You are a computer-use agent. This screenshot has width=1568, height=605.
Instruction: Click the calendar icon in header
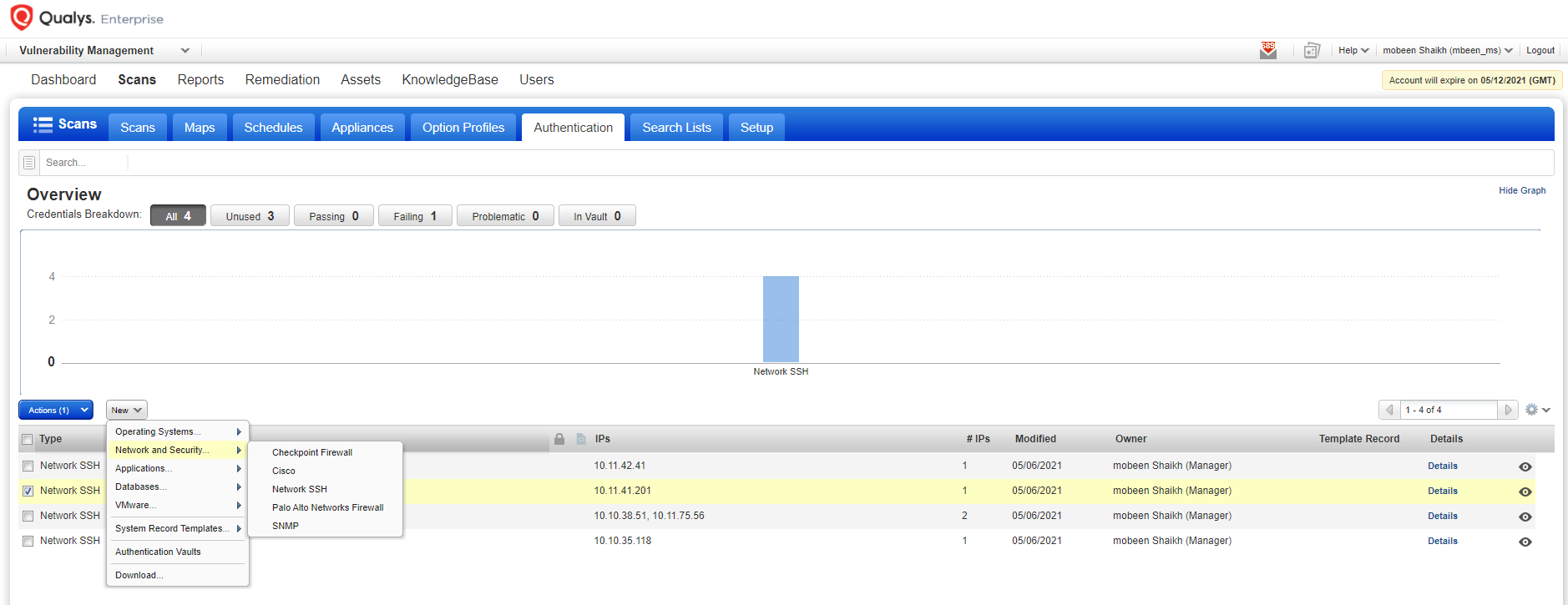1312,51
